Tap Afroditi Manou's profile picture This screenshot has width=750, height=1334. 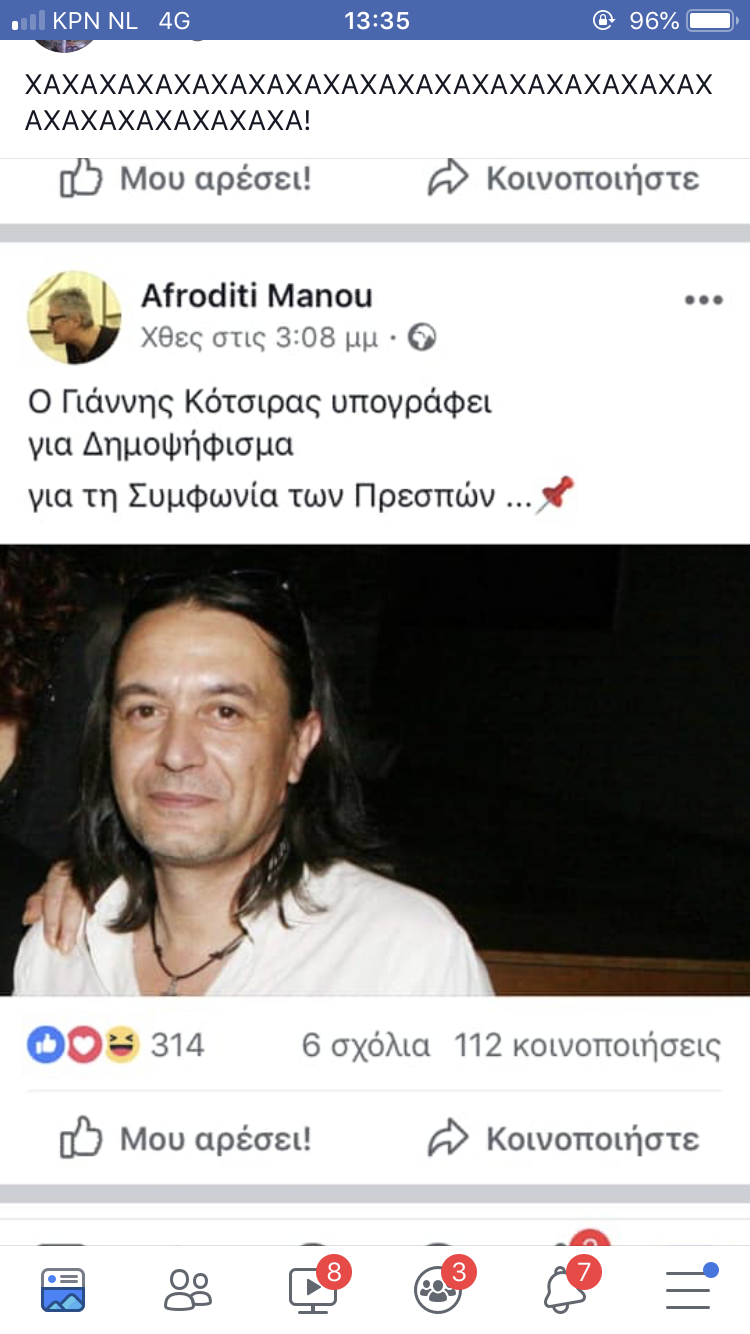click(75, 317)
